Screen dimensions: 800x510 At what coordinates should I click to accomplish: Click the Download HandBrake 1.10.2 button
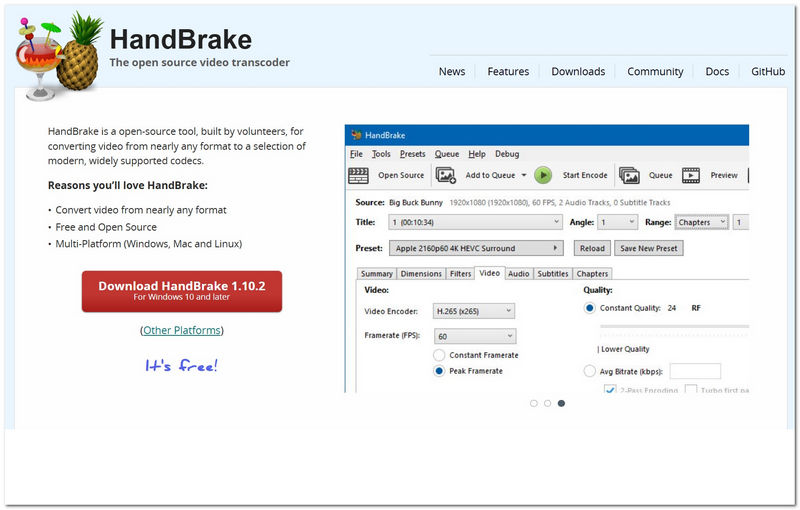tap(182, 291)
